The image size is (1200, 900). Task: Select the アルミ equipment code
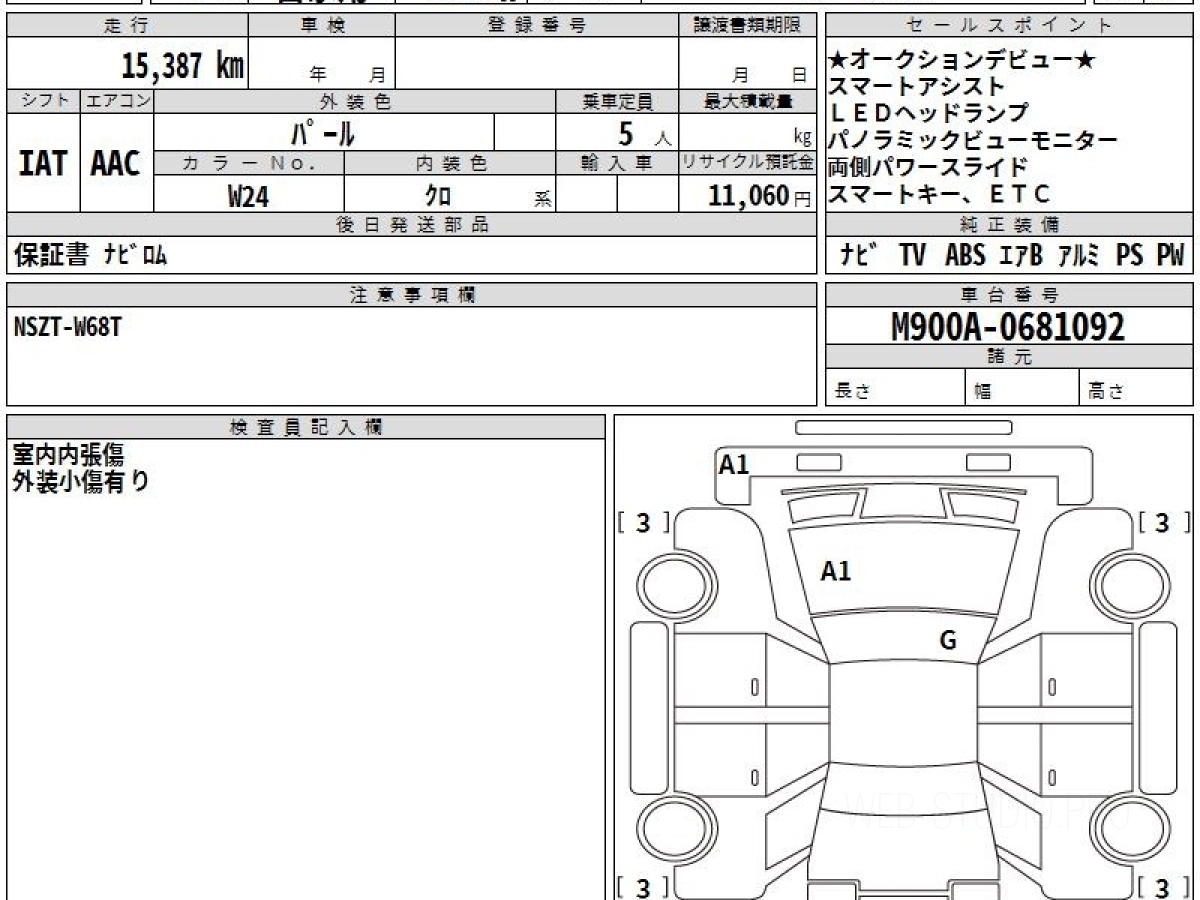point(1079,256)
